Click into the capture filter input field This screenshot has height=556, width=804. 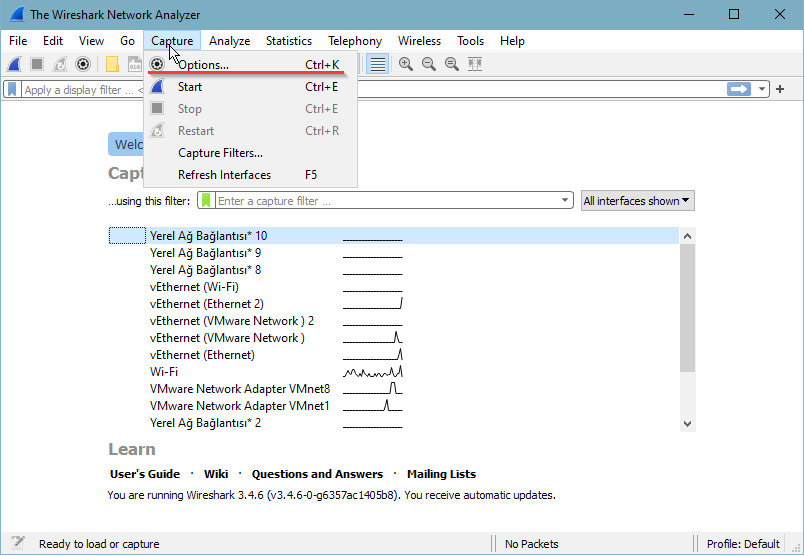pyautogui.click(x=387, y=201)
